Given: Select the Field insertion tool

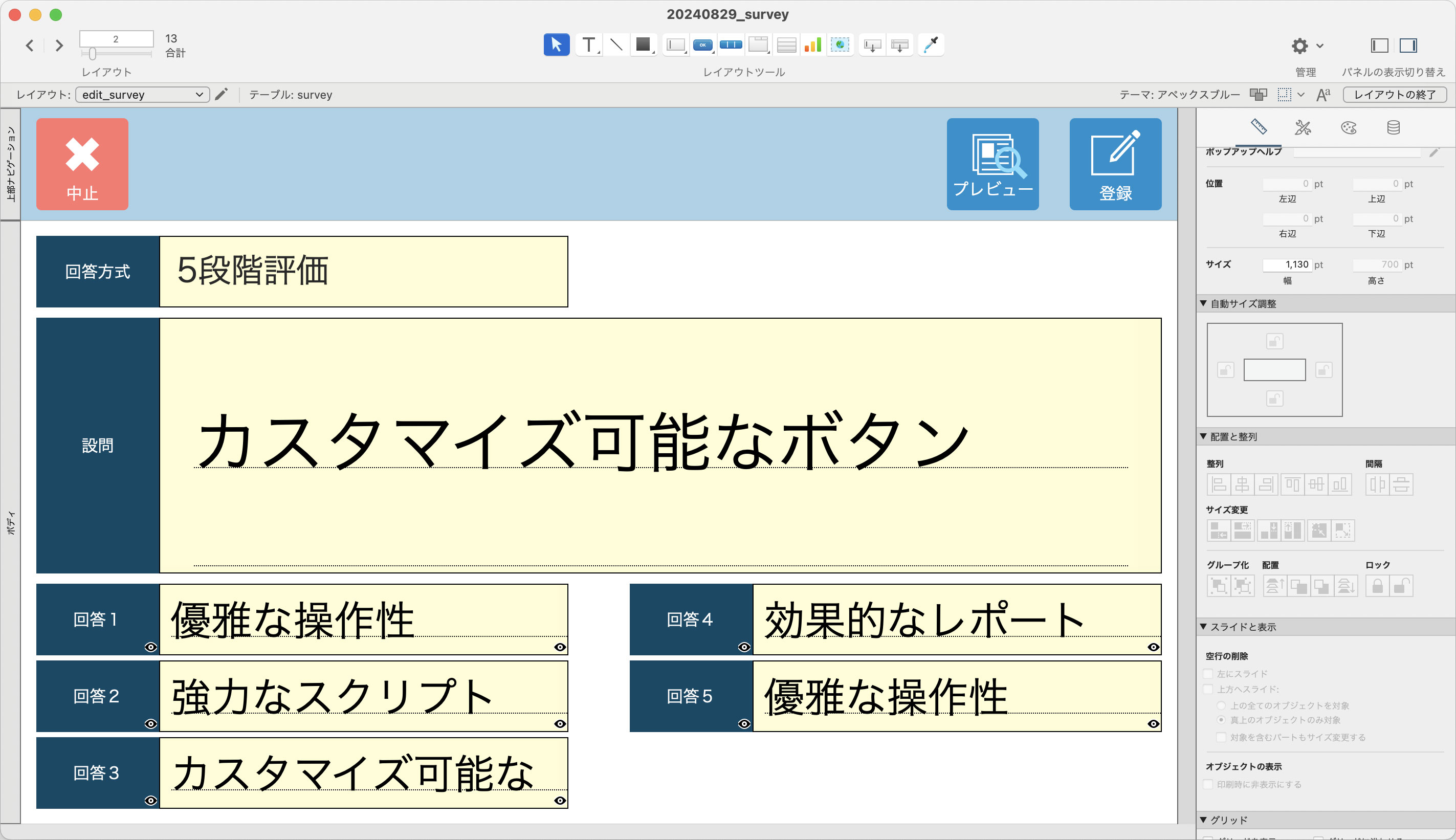Looking at the screenshot, I should tap(873, 45).
